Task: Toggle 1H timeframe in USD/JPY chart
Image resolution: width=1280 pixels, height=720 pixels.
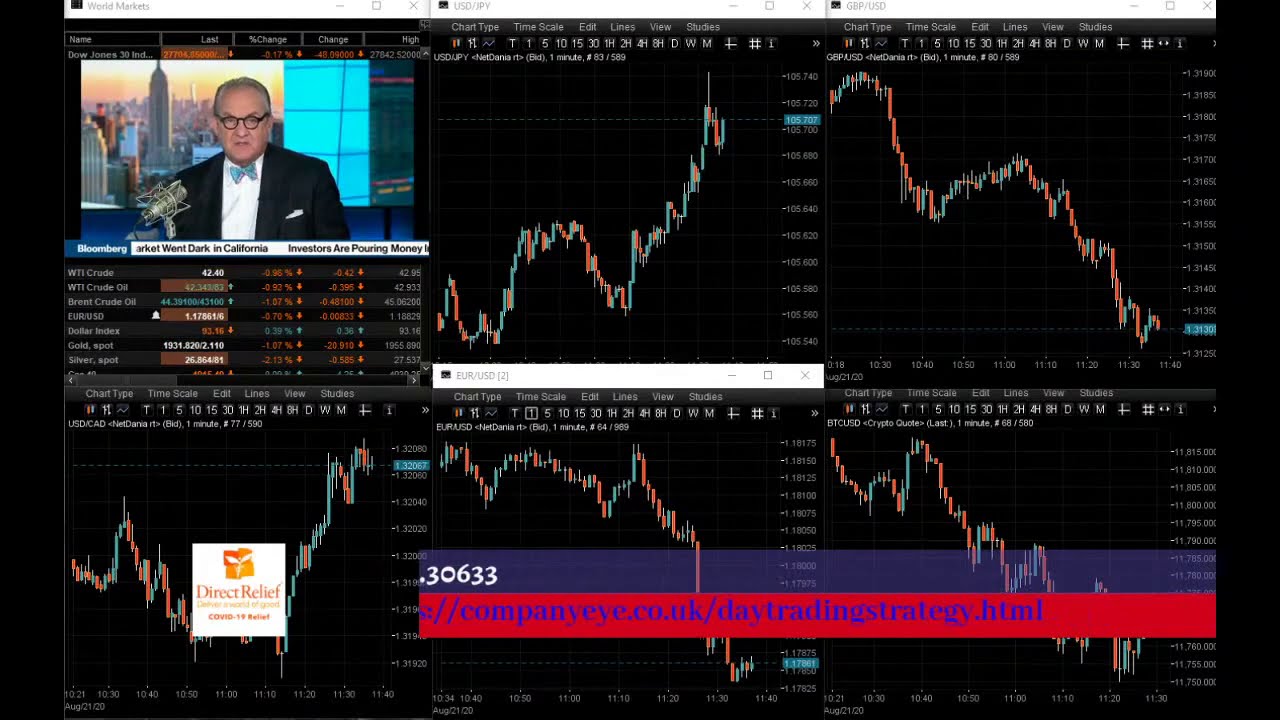Action: pos(609,43)
